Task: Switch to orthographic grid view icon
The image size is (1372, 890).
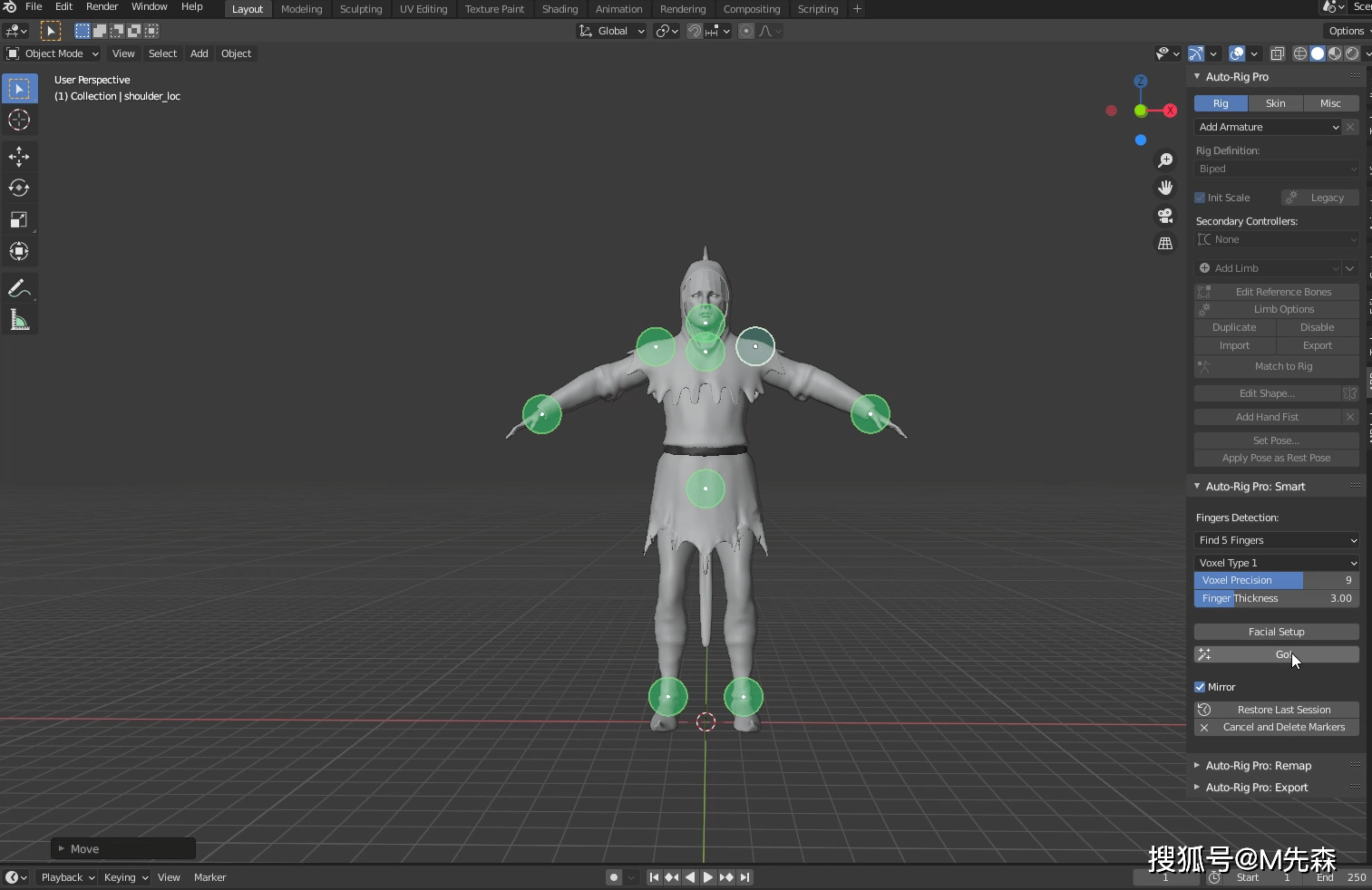Action: [1165, 244]
